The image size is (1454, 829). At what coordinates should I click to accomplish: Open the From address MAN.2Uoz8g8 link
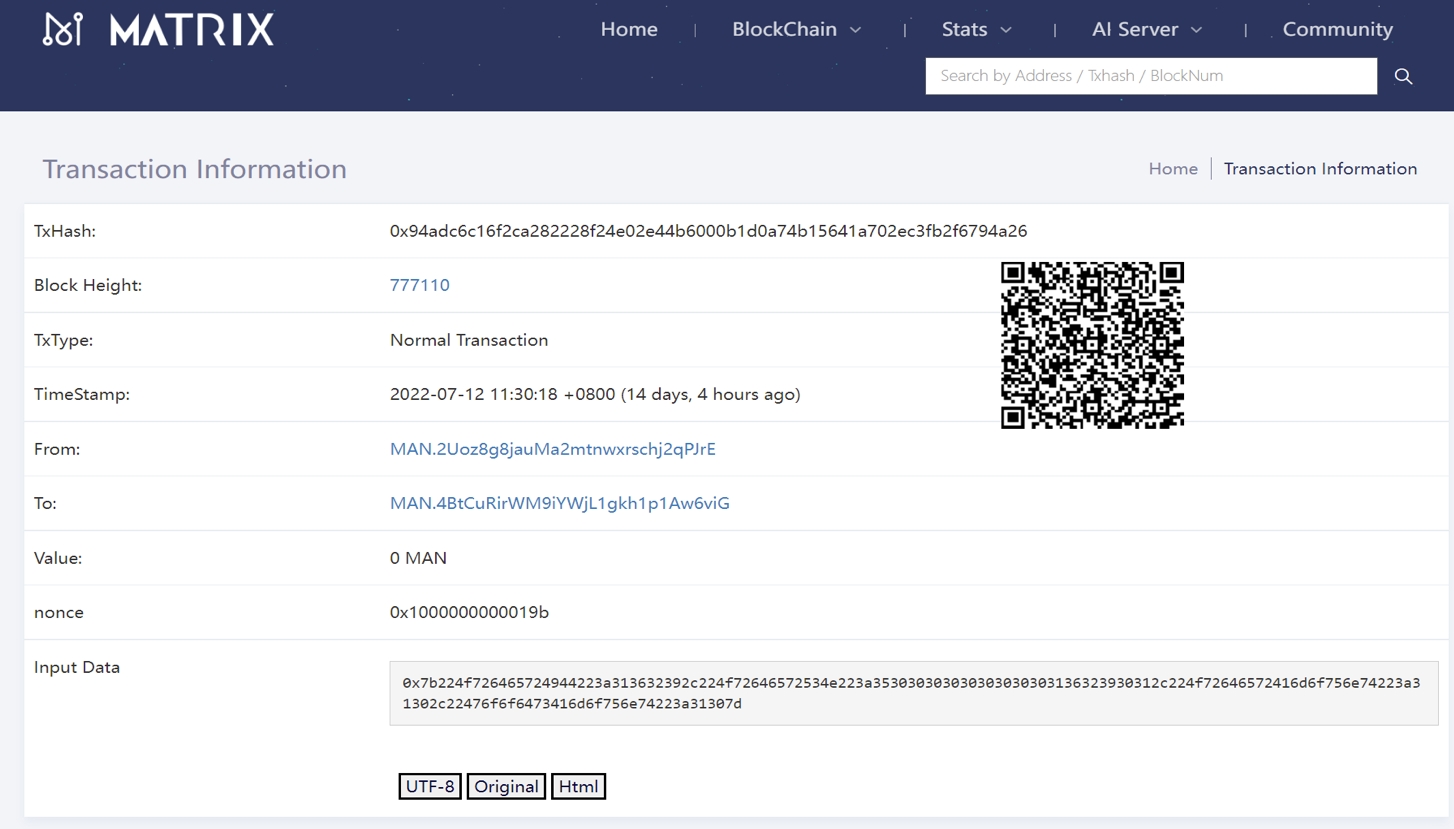point(552,449)
